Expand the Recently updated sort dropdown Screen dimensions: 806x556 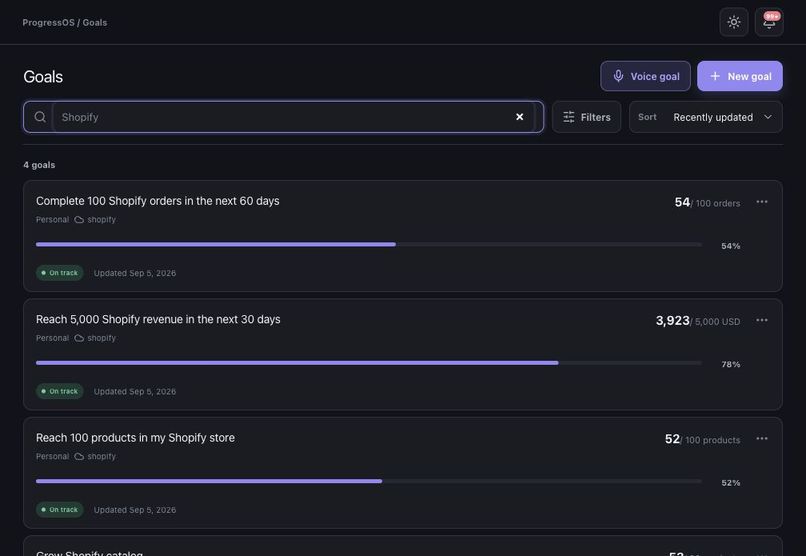(706, 117)
